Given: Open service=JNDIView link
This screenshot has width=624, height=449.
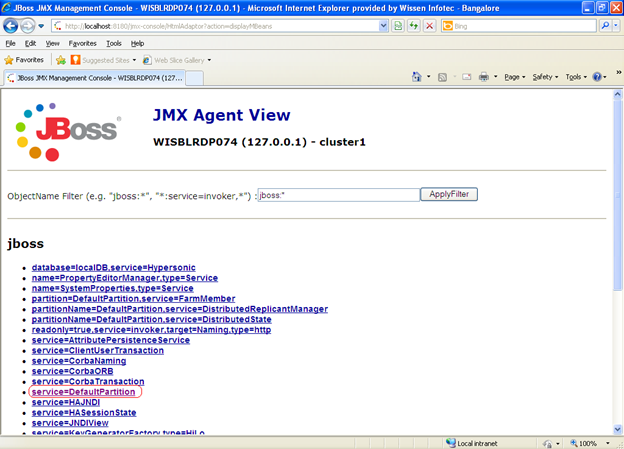Looking at the screenshot, I should [x=70, y=423].
